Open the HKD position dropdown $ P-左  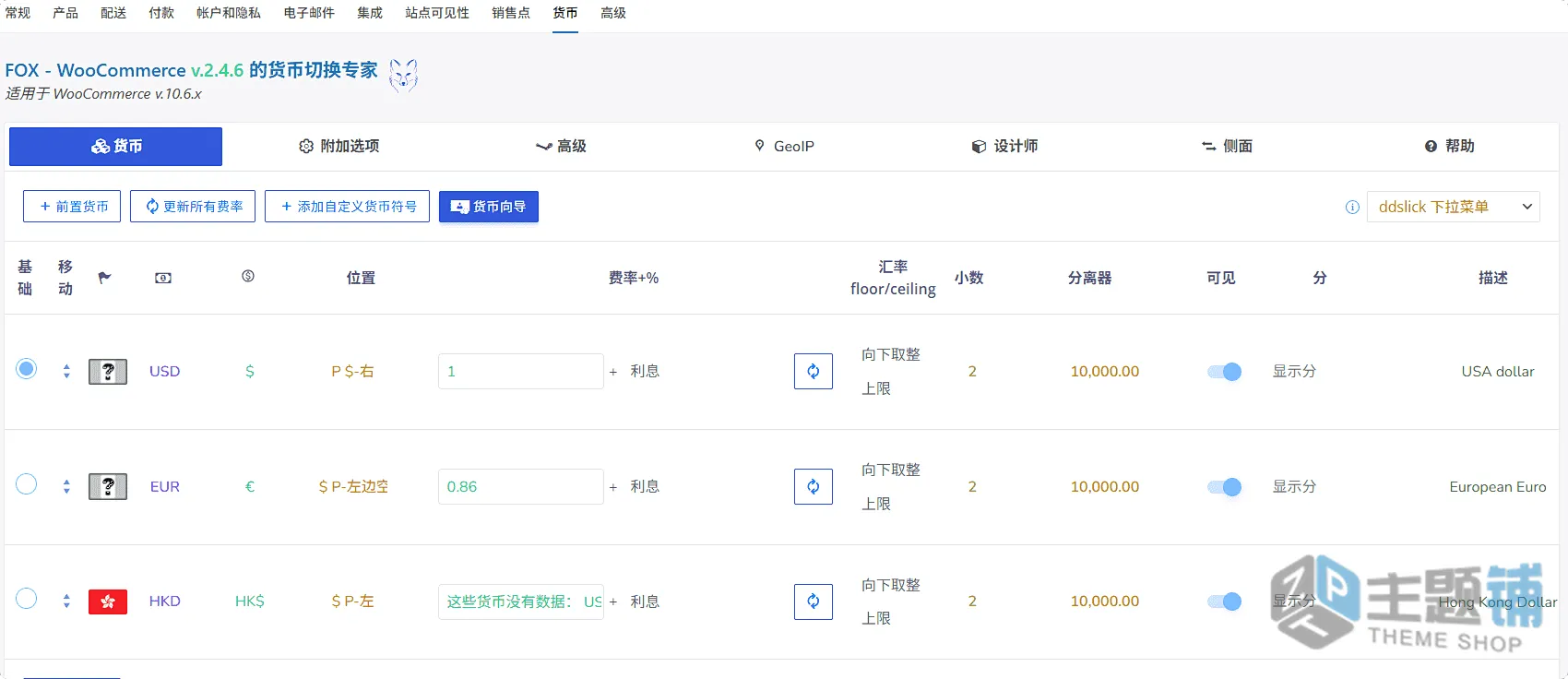(x=352, y=602)
